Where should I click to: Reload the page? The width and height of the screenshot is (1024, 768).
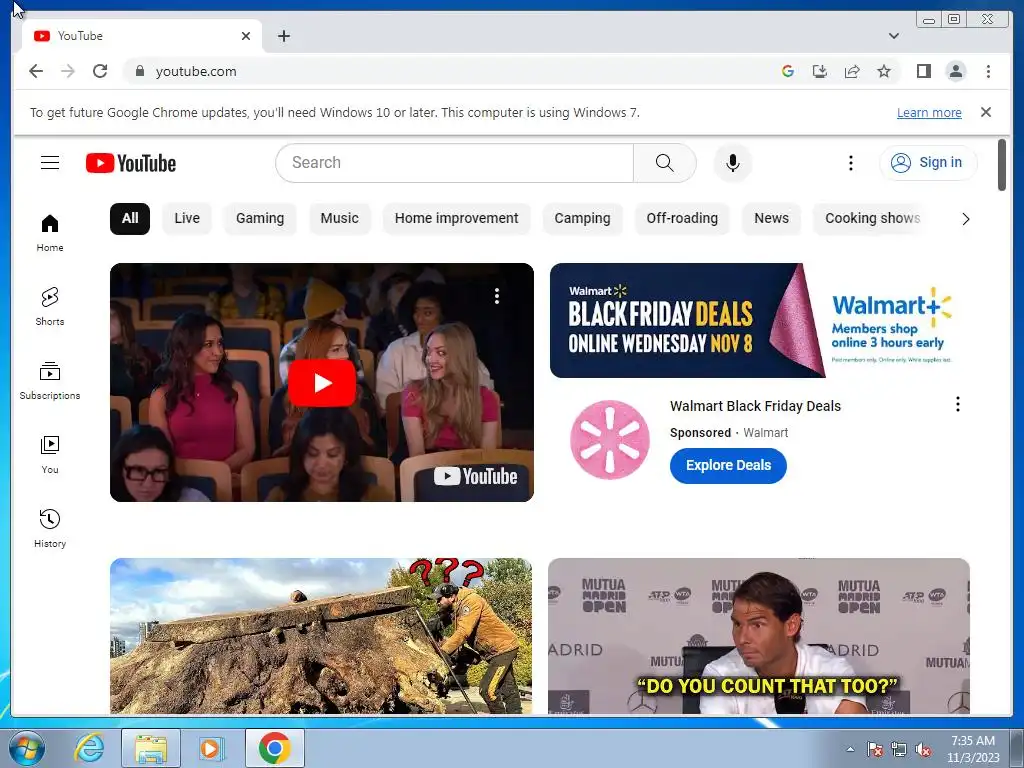point(100,71)
